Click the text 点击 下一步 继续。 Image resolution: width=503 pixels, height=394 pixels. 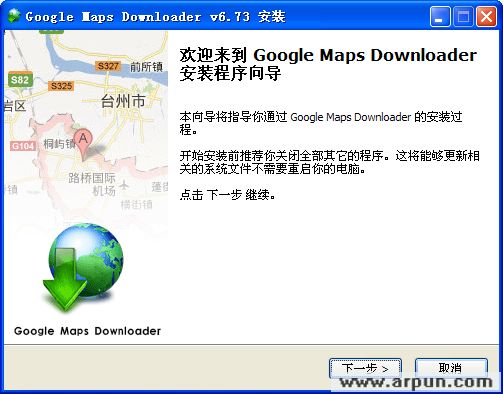[228, 194]
